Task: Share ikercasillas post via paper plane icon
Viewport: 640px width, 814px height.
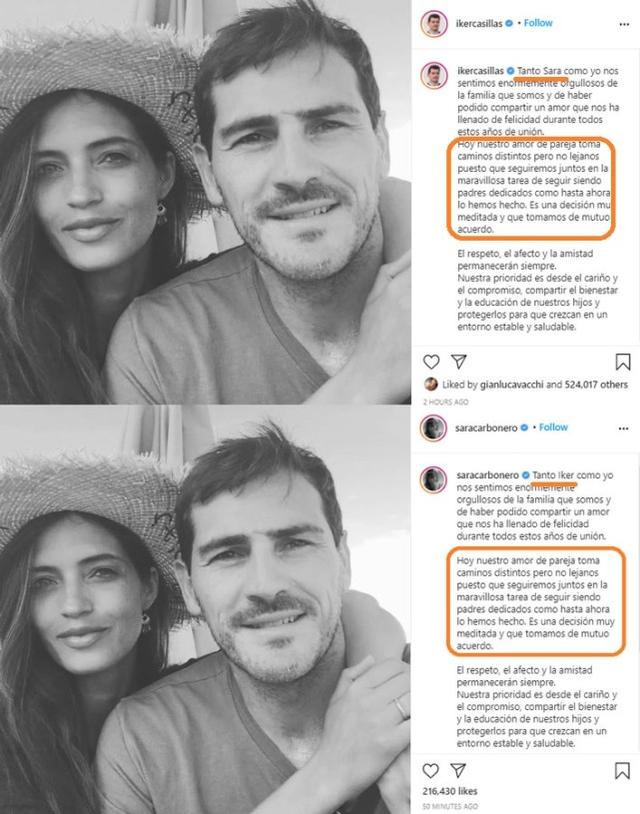Action: pyautogui.click(x=459, y=361)
